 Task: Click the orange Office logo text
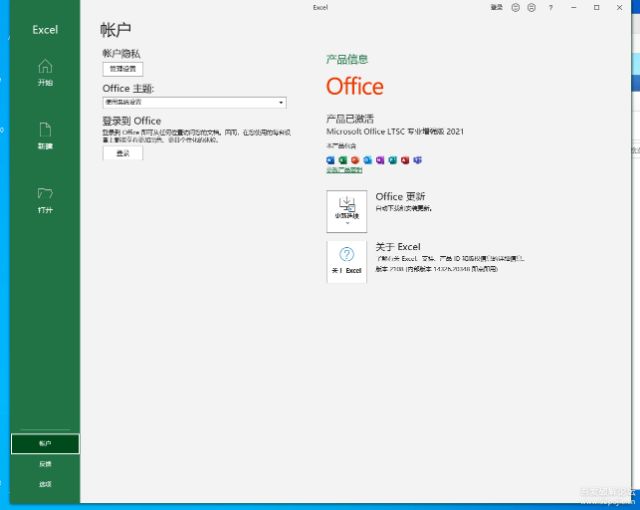coord(355,86)
